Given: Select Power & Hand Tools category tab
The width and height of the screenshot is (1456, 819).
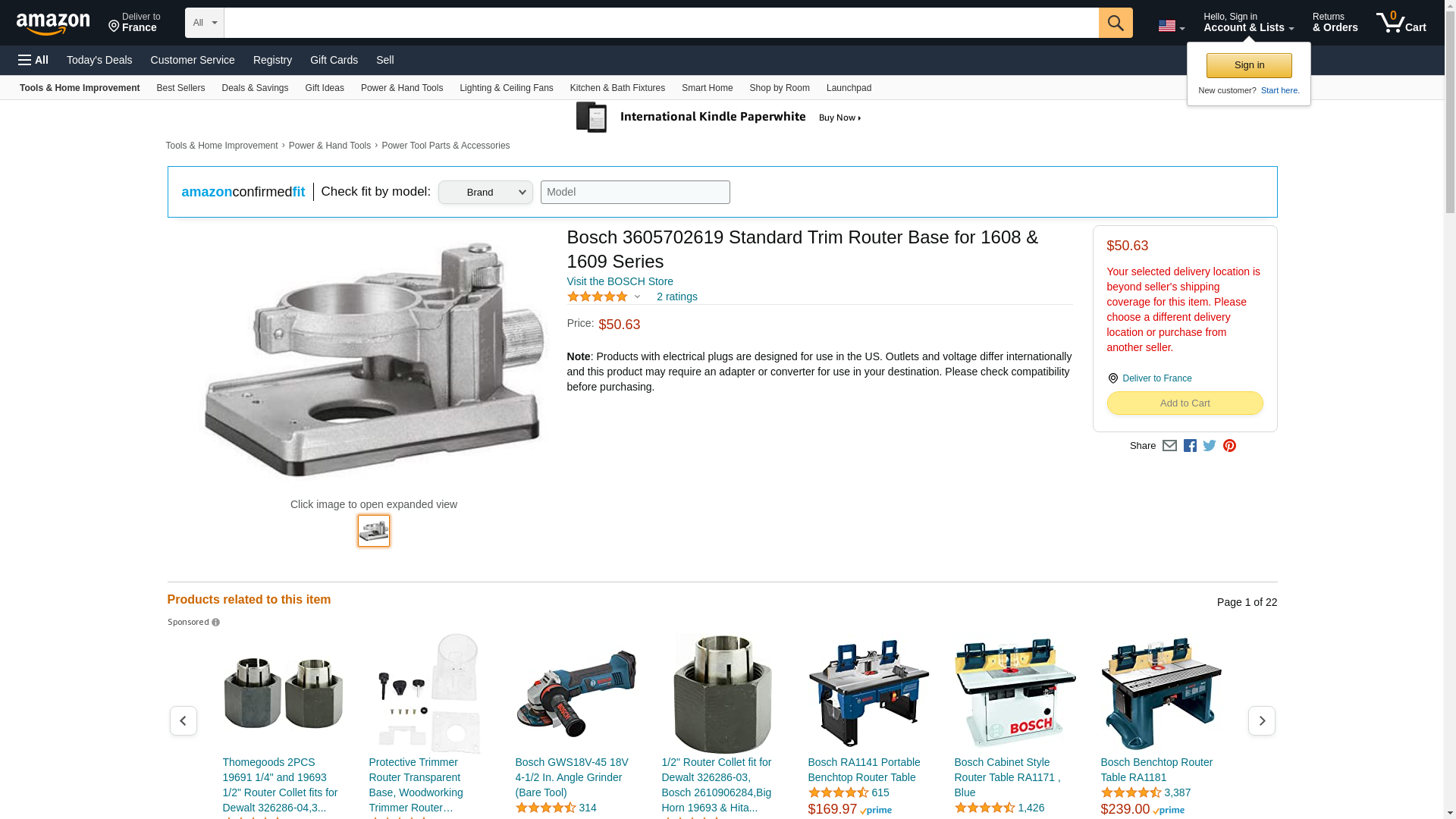Looking at the screenshot, I should click(401, 88).
